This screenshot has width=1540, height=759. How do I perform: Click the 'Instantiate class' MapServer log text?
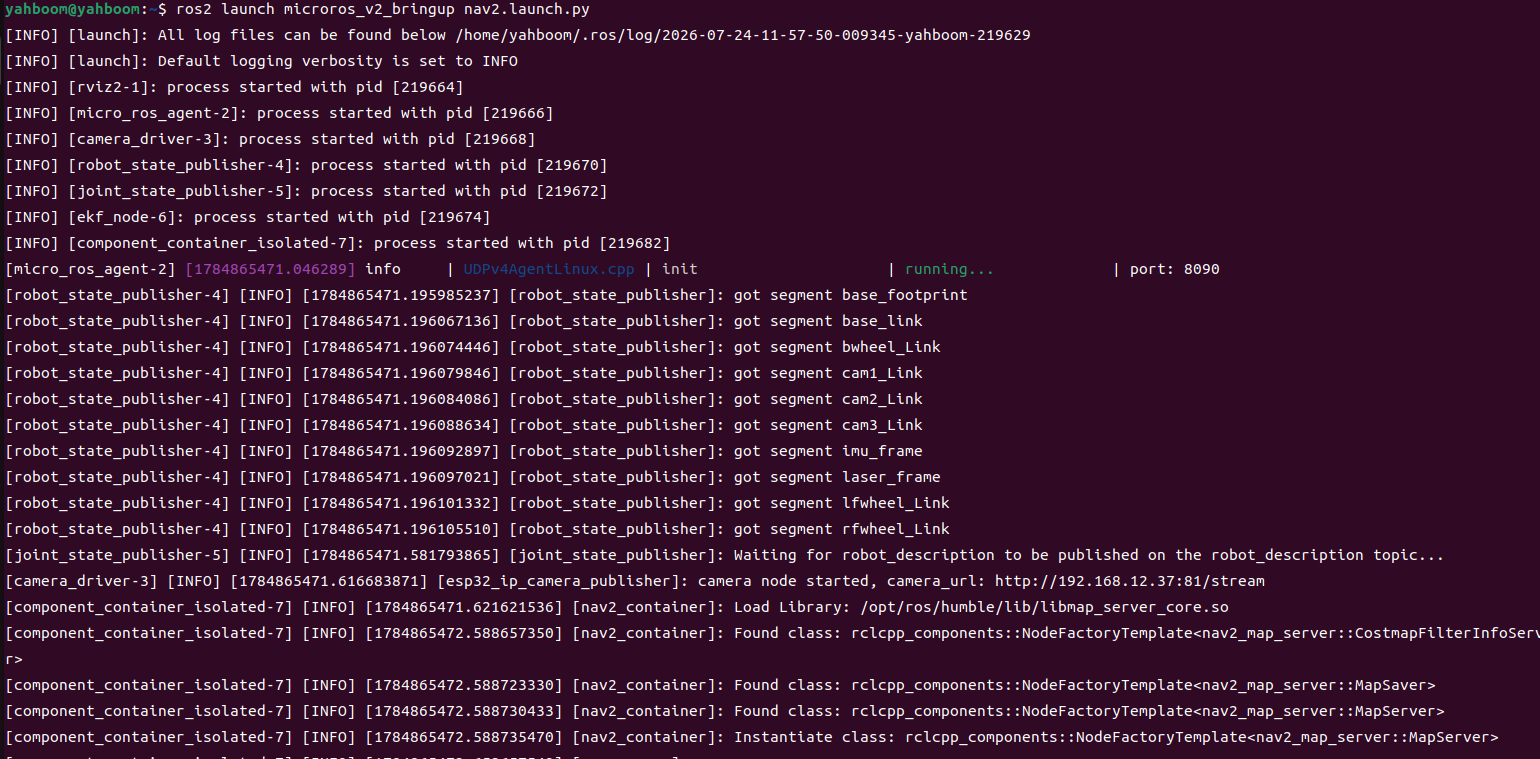pyautogui.click(x=1116, y=737)
